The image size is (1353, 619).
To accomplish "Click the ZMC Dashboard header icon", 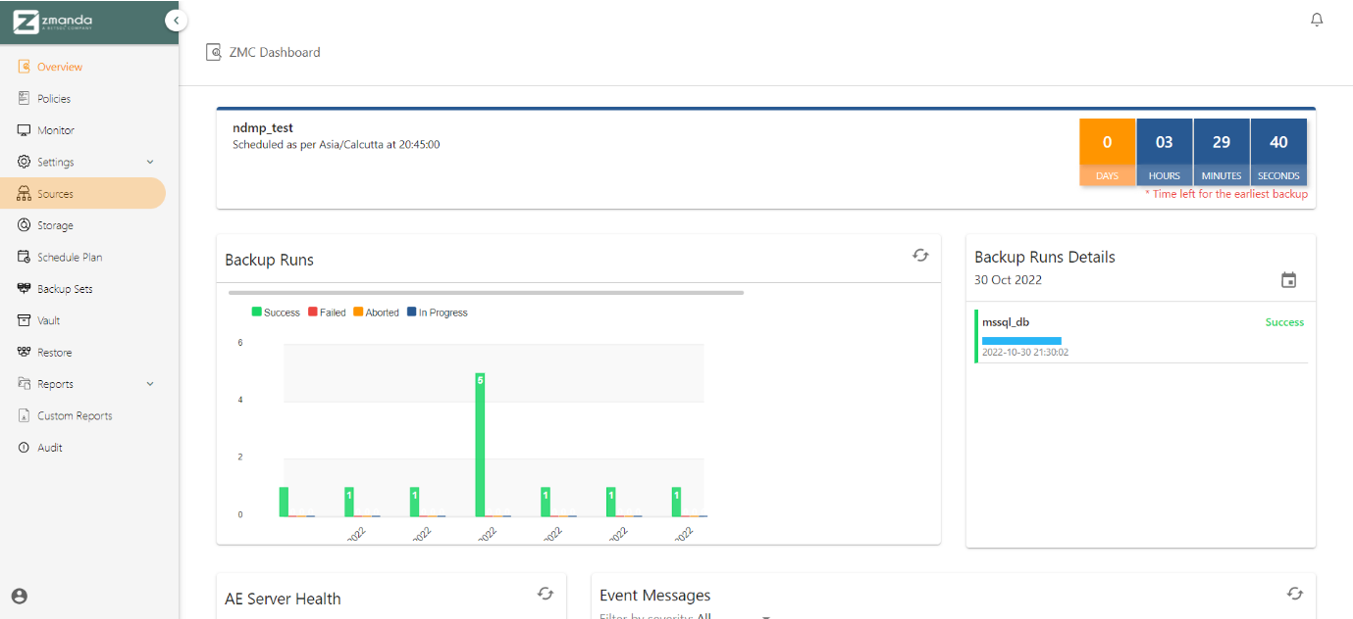I will point(213,52).
